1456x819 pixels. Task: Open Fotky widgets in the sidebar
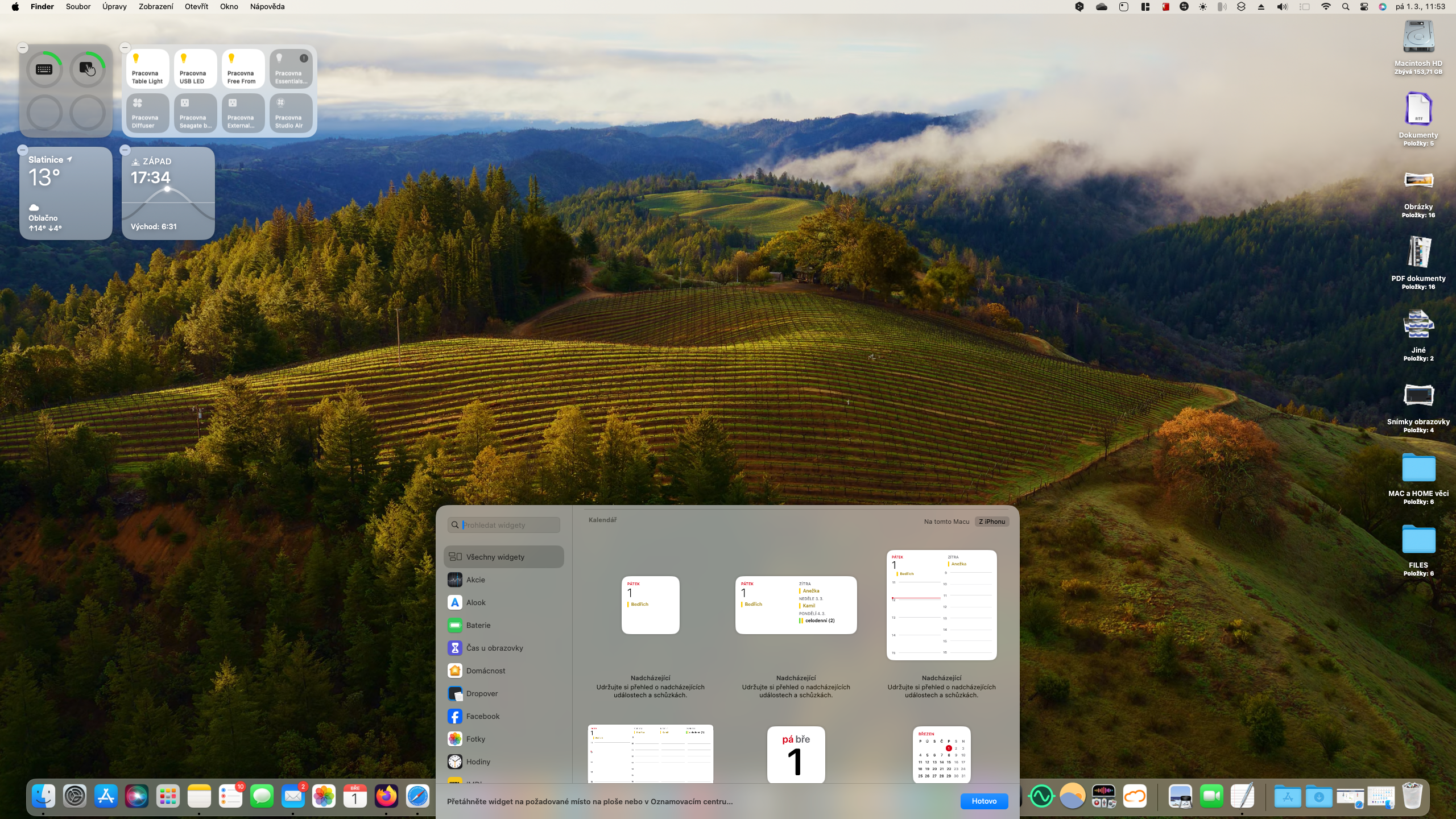pyautogui.click(x=475, y=739)
